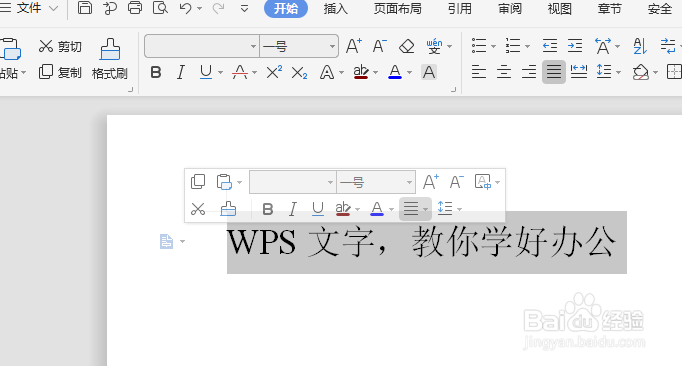The width and height of the screenshot is (682, 366).
Task: Open the 章节 tab
Action: coord(609,8)
